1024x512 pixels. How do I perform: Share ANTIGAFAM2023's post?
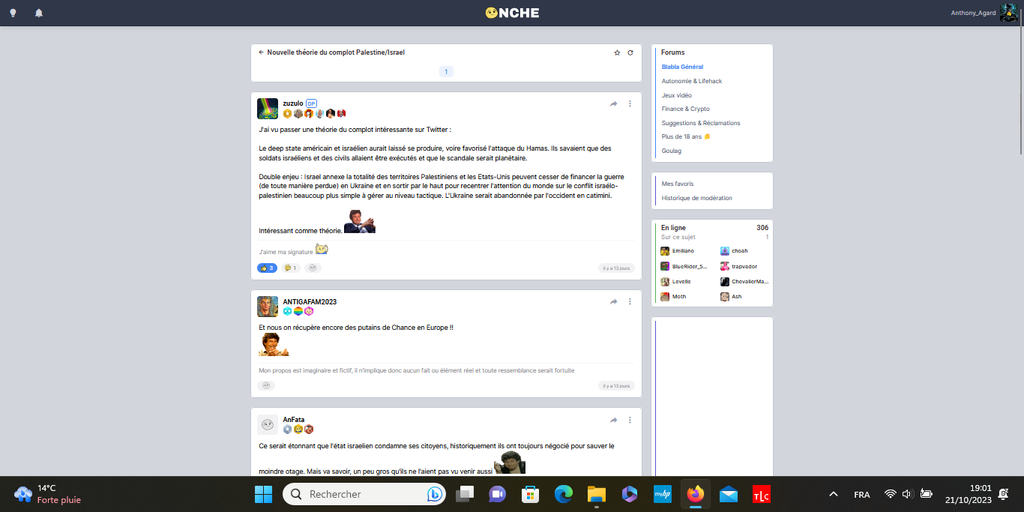point(613,301)
